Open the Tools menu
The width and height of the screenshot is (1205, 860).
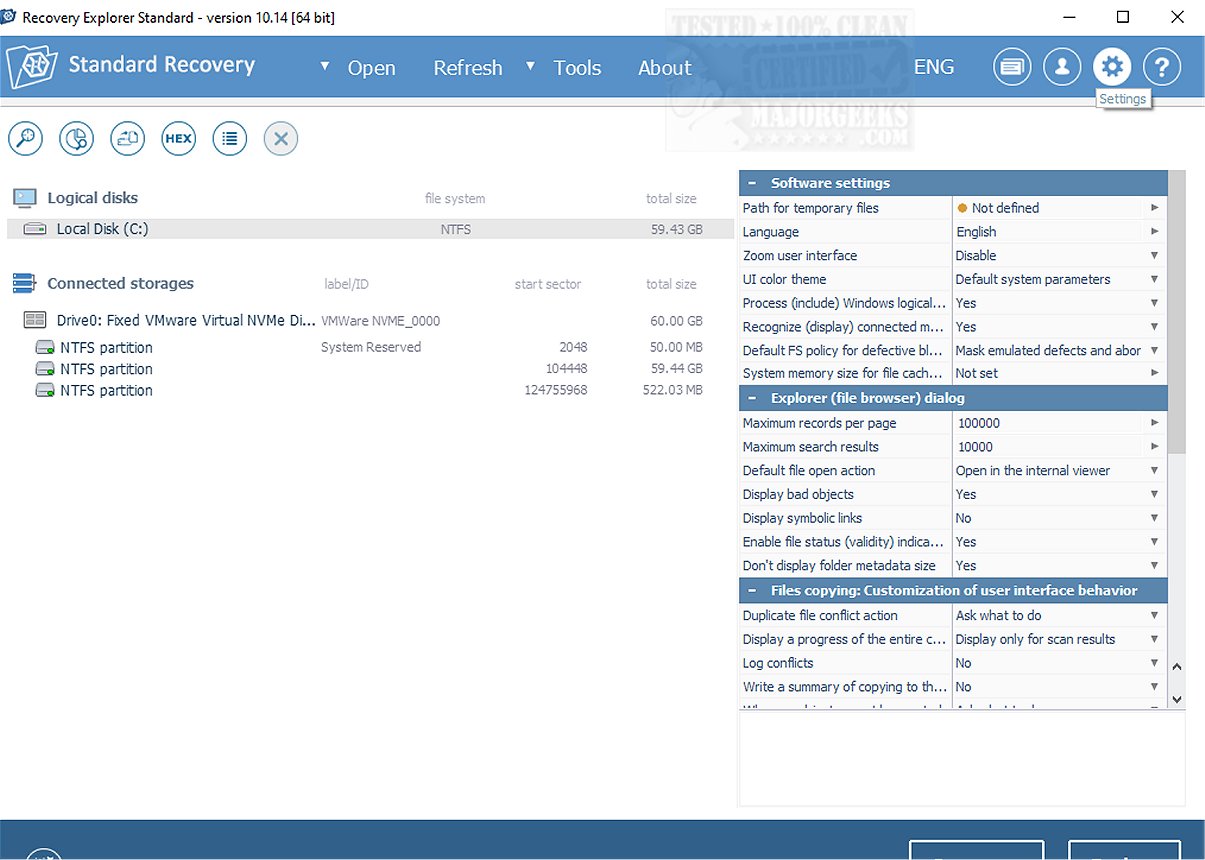coord(577,68)
